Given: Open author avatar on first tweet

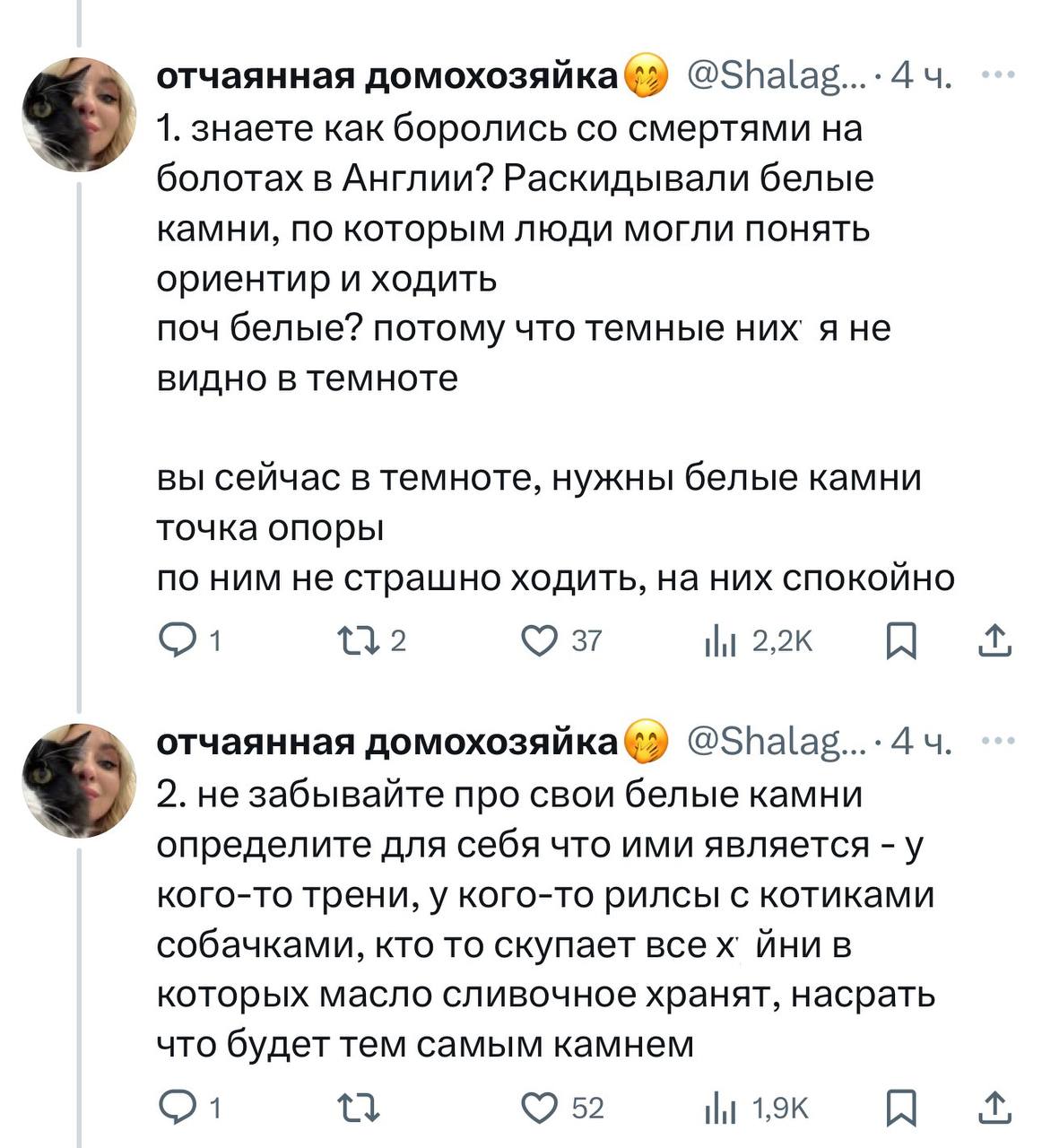Looking at the screenshot, I should click(x=80, y=114).
